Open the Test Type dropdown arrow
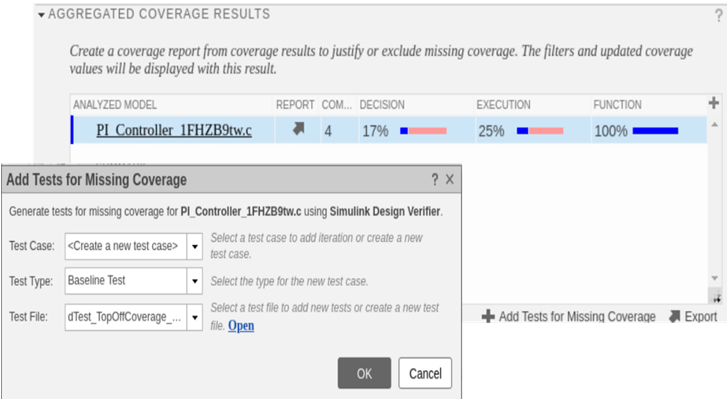Screen dimensions: 727x408 pos(195,281)
